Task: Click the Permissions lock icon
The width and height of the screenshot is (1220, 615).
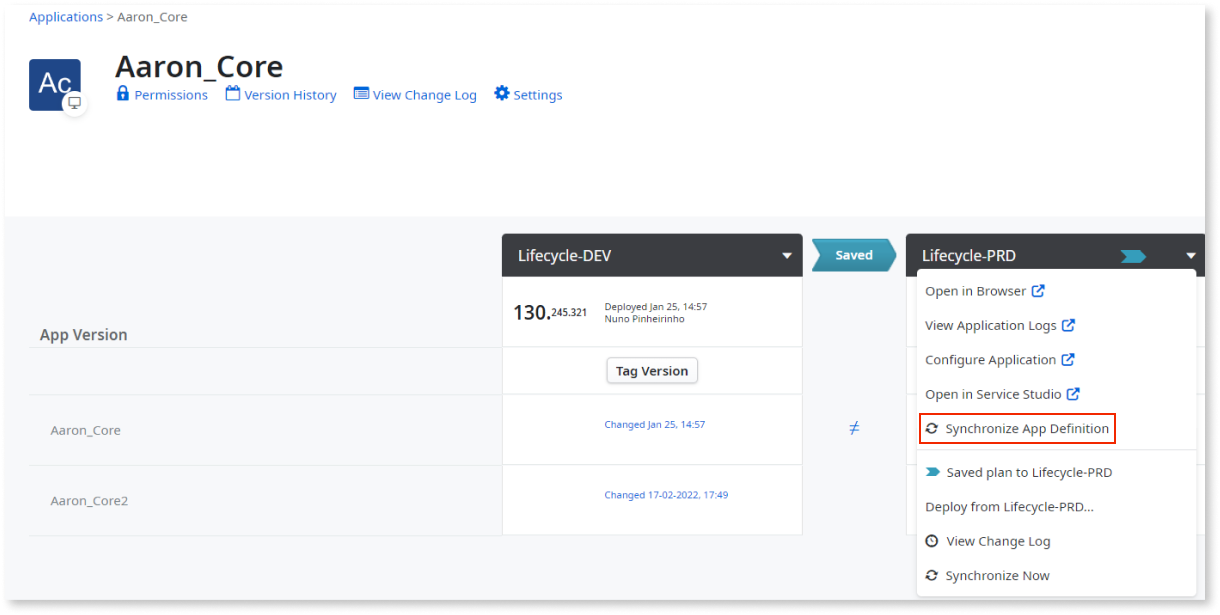Action: click(123, 94)
